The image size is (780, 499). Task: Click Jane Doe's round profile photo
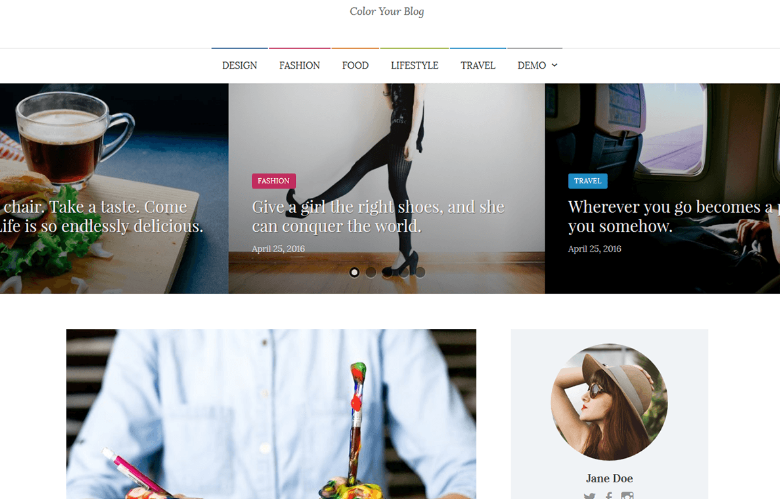(x=609, y=401)
